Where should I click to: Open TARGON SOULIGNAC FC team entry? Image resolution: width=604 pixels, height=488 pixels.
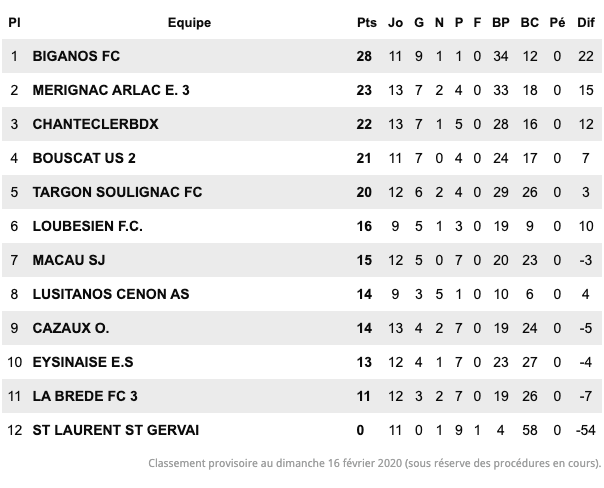[117, 192]
